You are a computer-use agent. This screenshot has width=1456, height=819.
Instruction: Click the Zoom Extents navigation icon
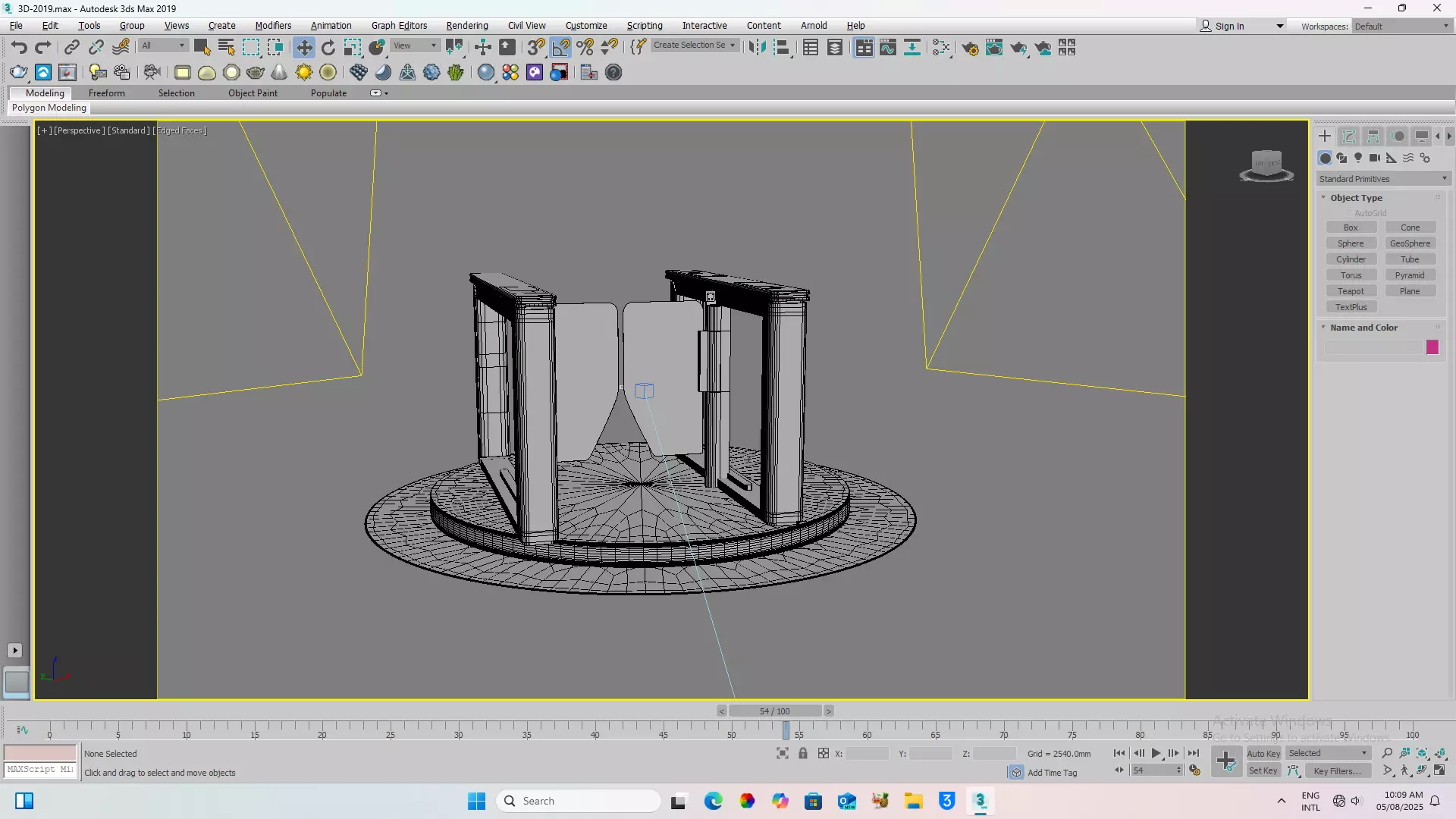pyautogui.click(x=1423, y=753)
